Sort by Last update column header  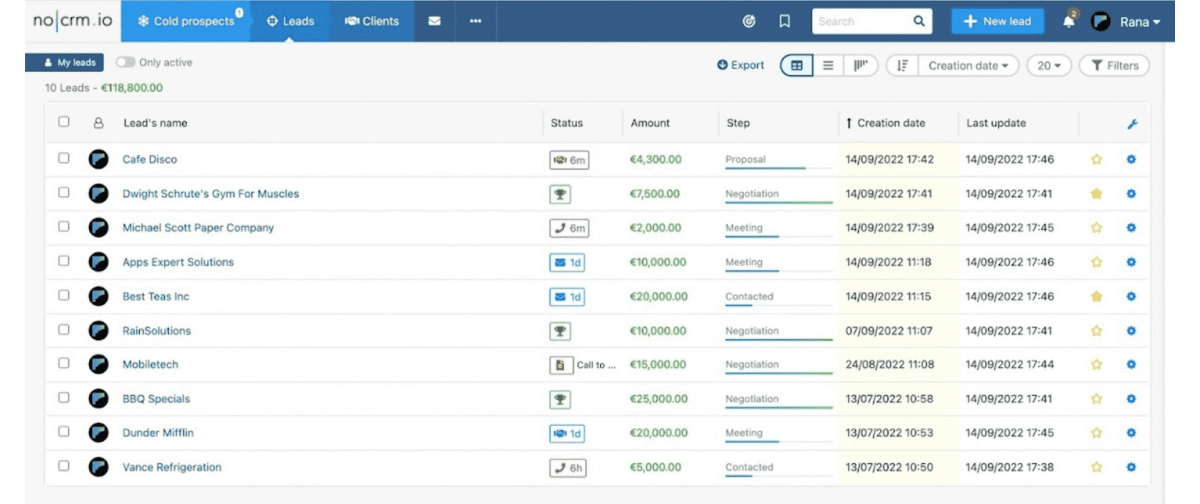coord(996,124)
